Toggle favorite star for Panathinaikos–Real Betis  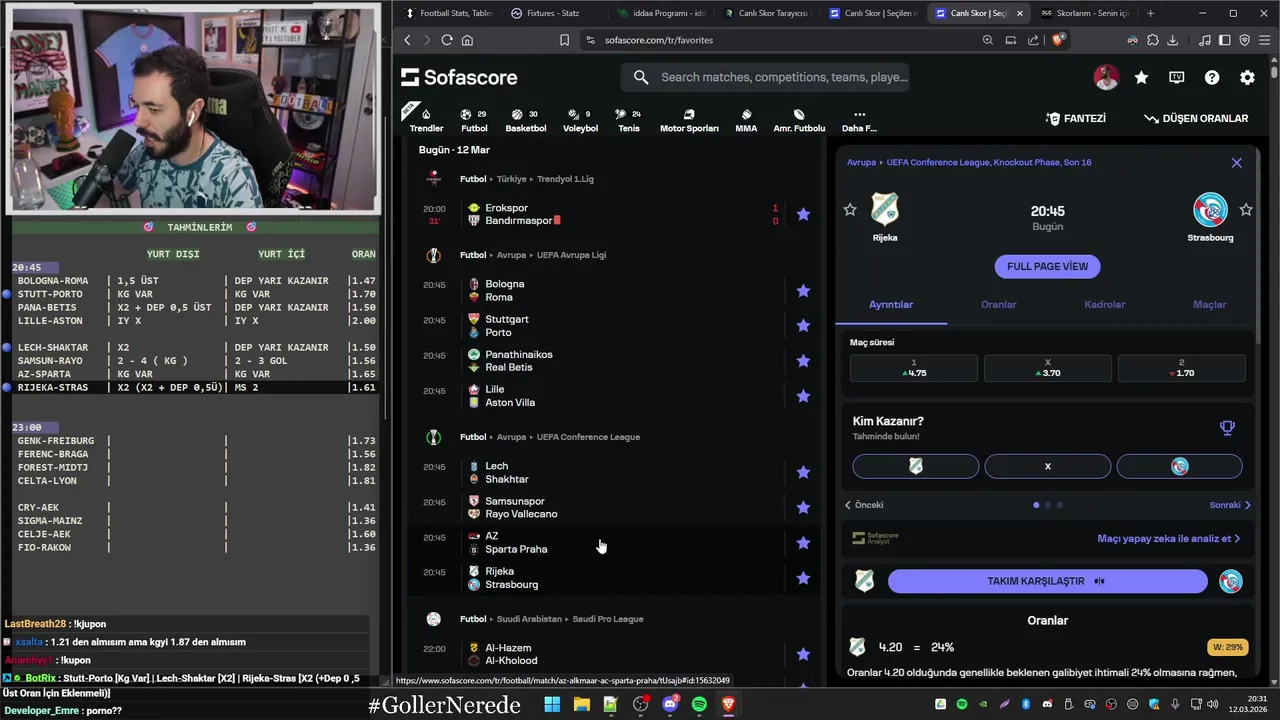click(803, 361)
